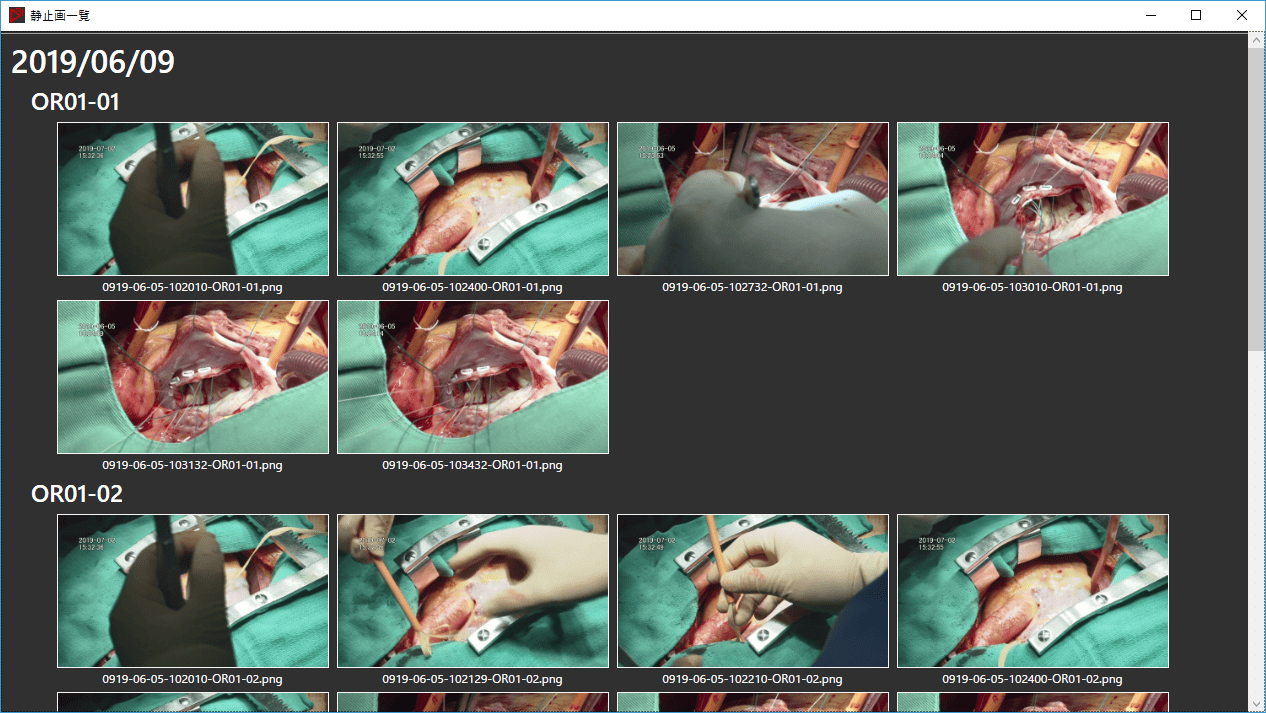Screen dimensions: 1266x713
Task: Click the 2019/06/09 date heading
Action: click(x=93, y=62)
